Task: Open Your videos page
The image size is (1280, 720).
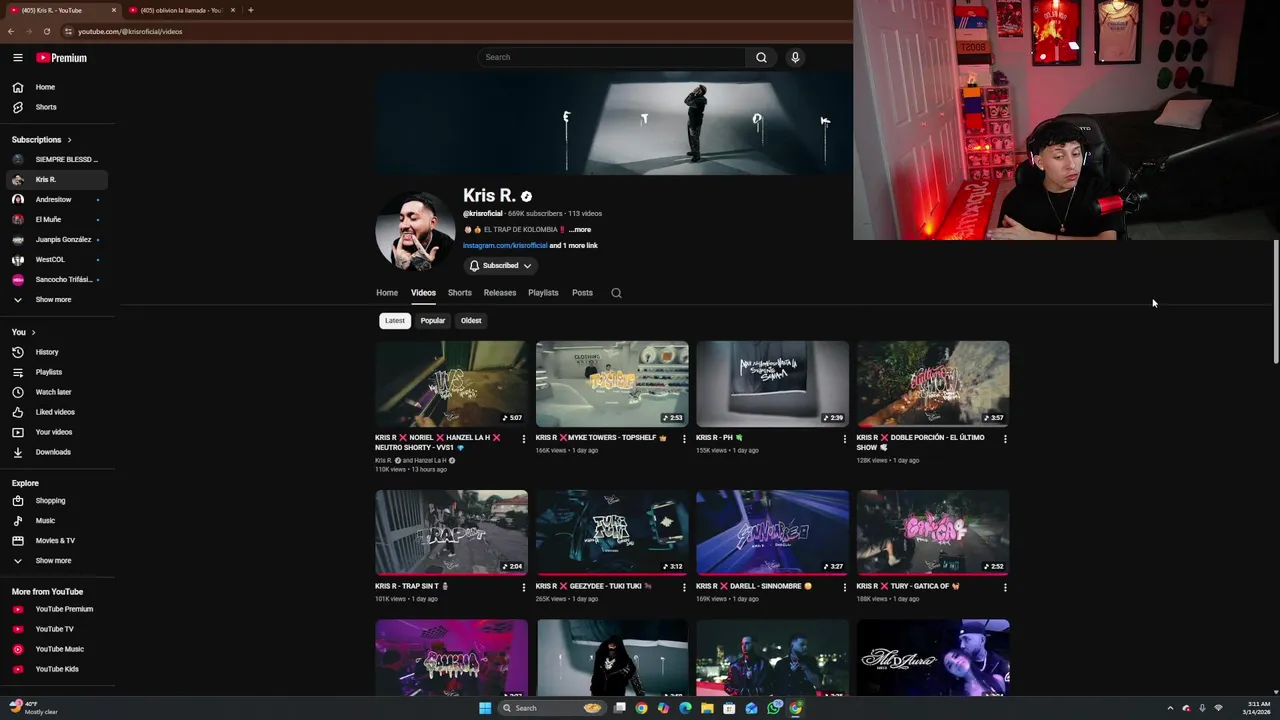Action: coord(56,432)
